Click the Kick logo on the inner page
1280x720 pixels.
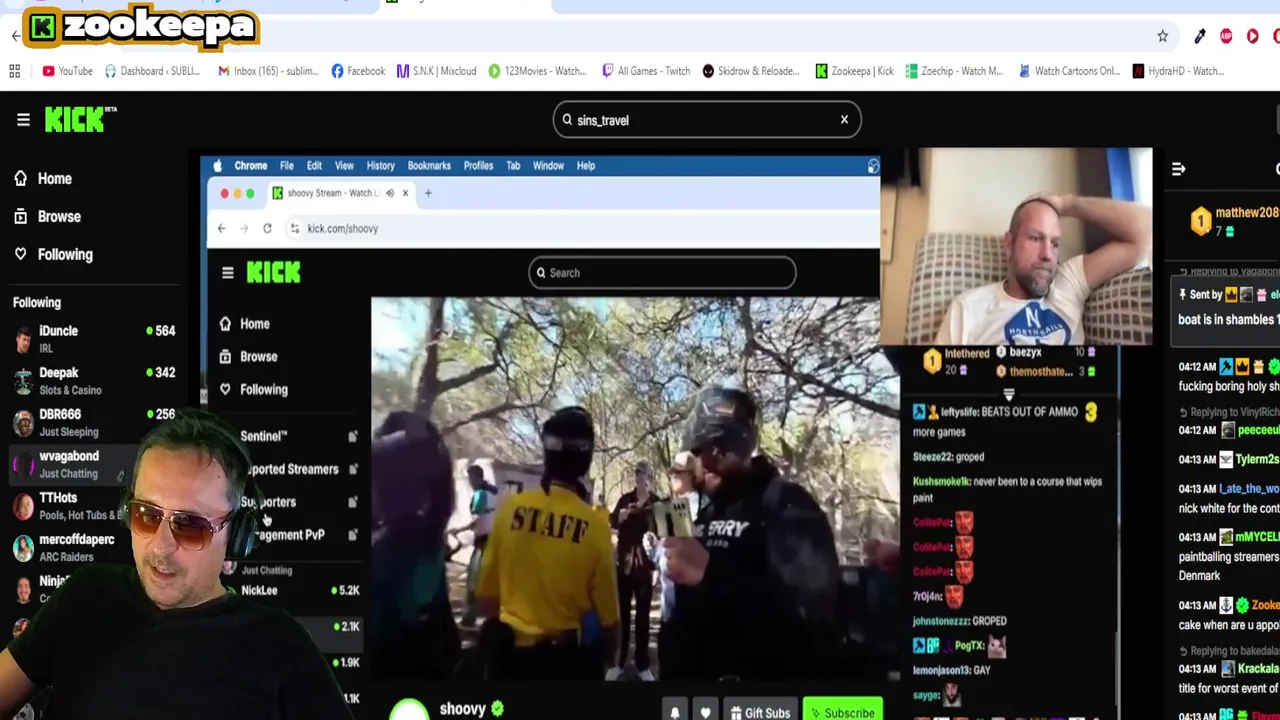tap(273, 272)
